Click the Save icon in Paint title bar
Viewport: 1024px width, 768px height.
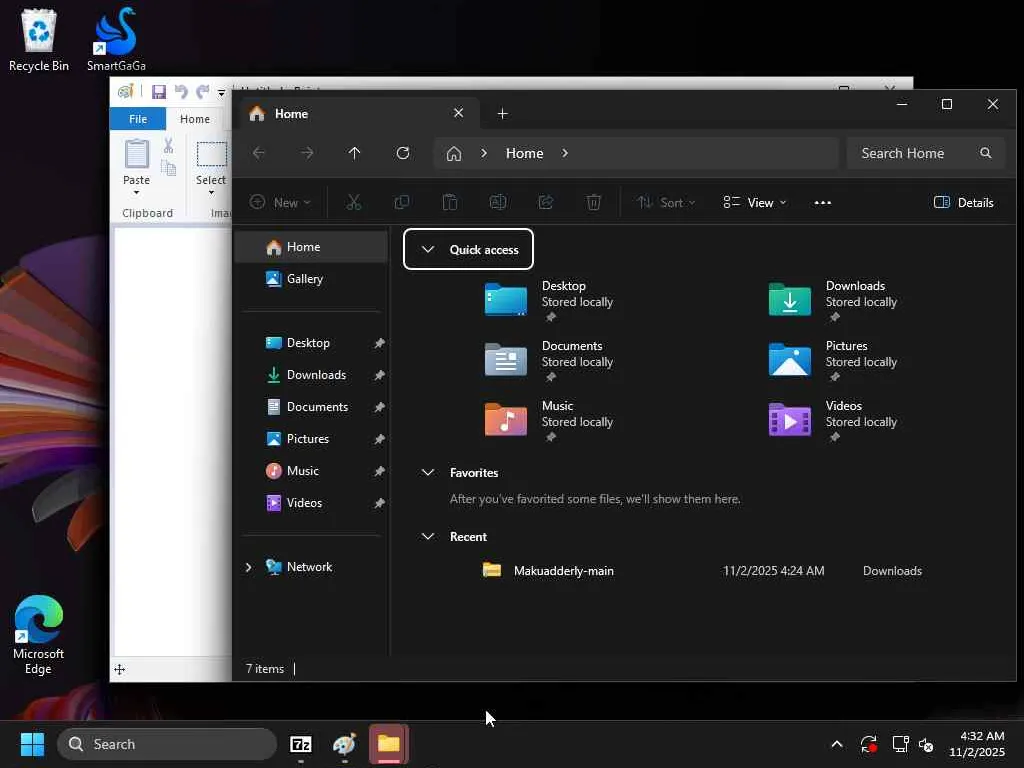[x=159, y=91]
